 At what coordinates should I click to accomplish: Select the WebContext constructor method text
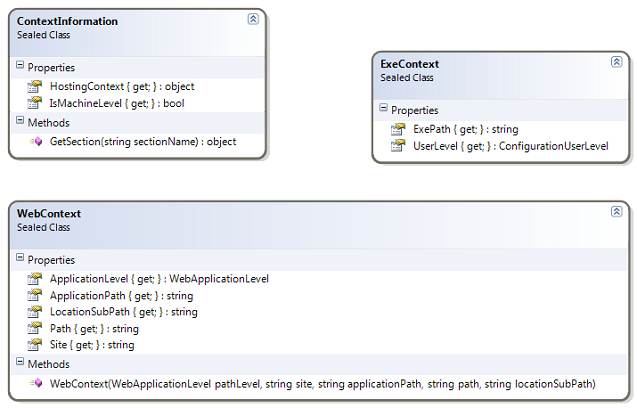click(323, 384)
